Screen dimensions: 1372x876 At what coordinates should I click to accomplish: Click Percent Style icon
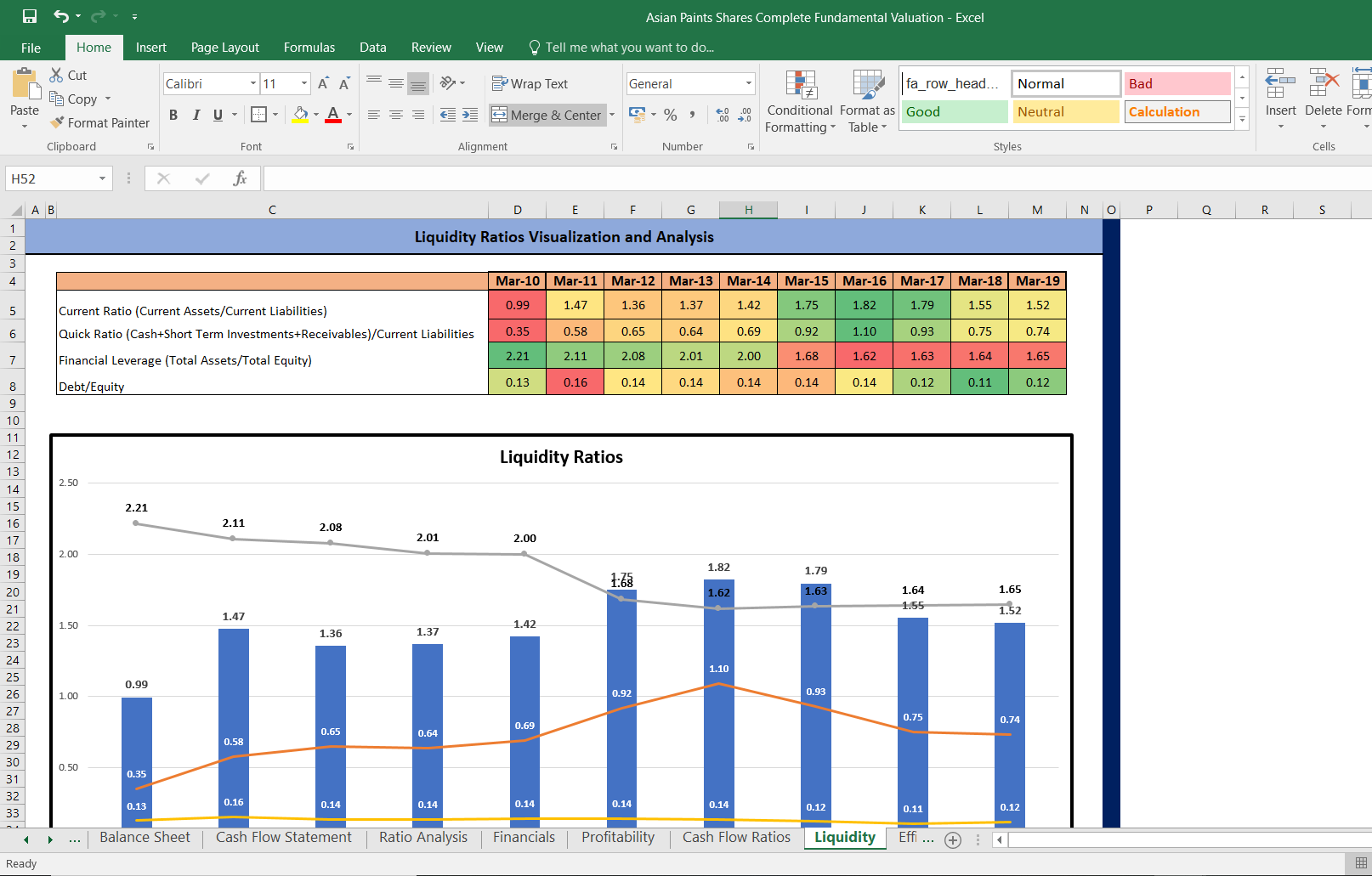pyautogui.click(x=671, y=115)
